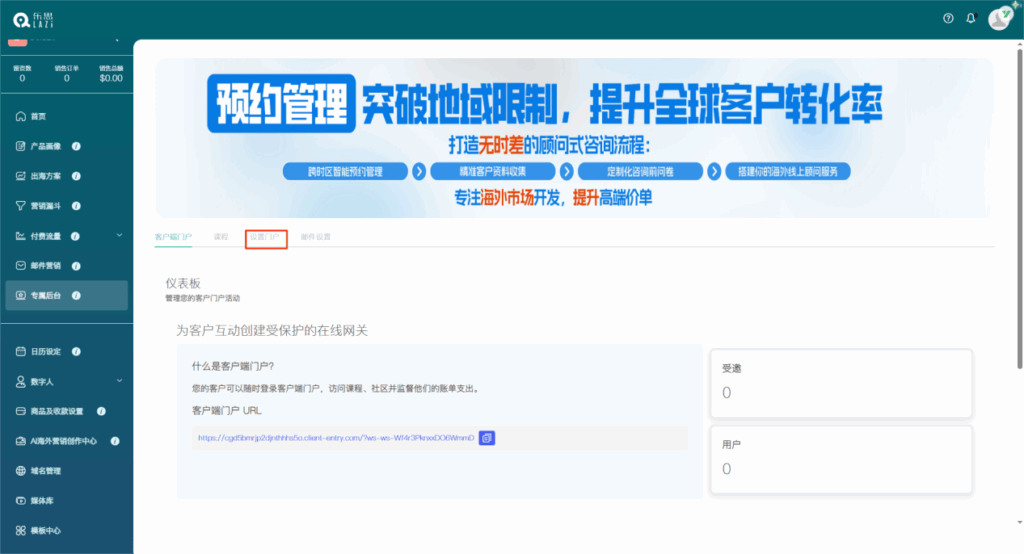The width and height of the screenshot is (1024, 554).
Task: Open the account dropdown at sidebar top
Action: (x=117, y=41)
